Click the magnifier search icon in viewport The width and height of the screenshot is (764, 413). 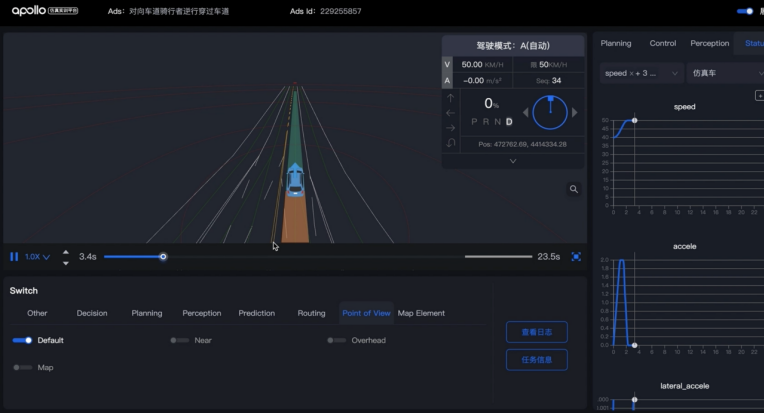[x=574, y=189]
